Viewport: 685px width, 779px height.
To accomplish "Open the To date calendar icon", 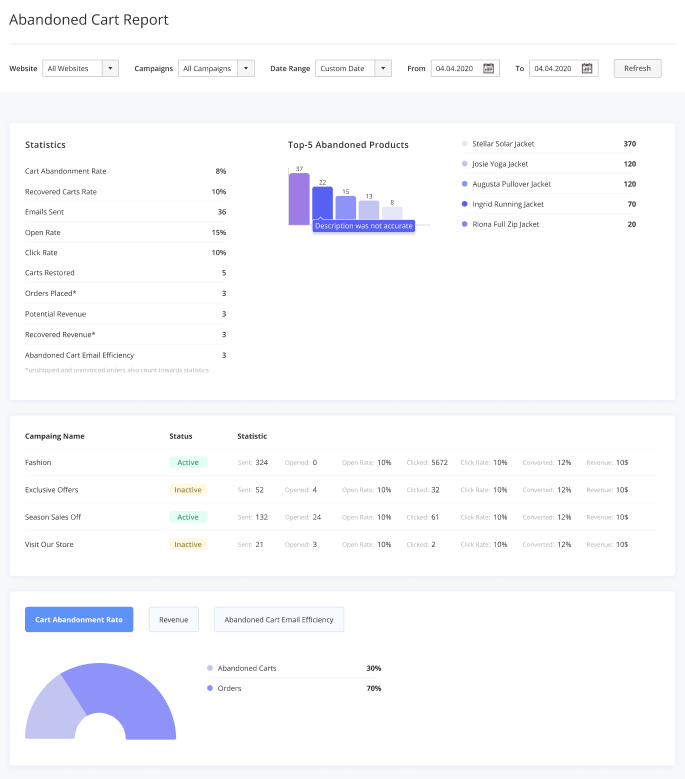I will click(x=587, y=68).
